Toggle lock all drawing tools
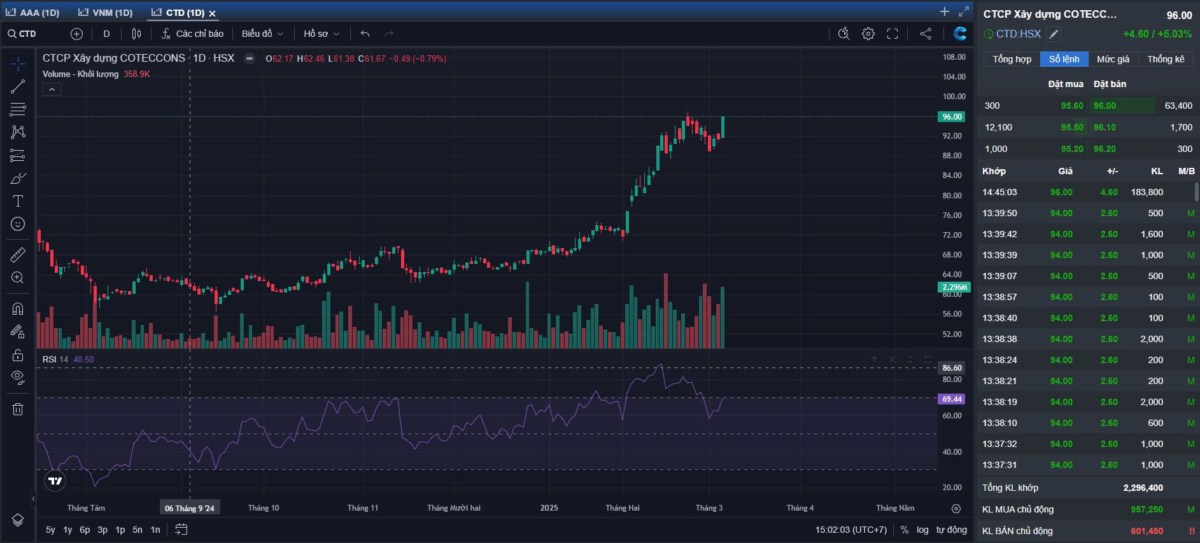 tap(18, 354)
